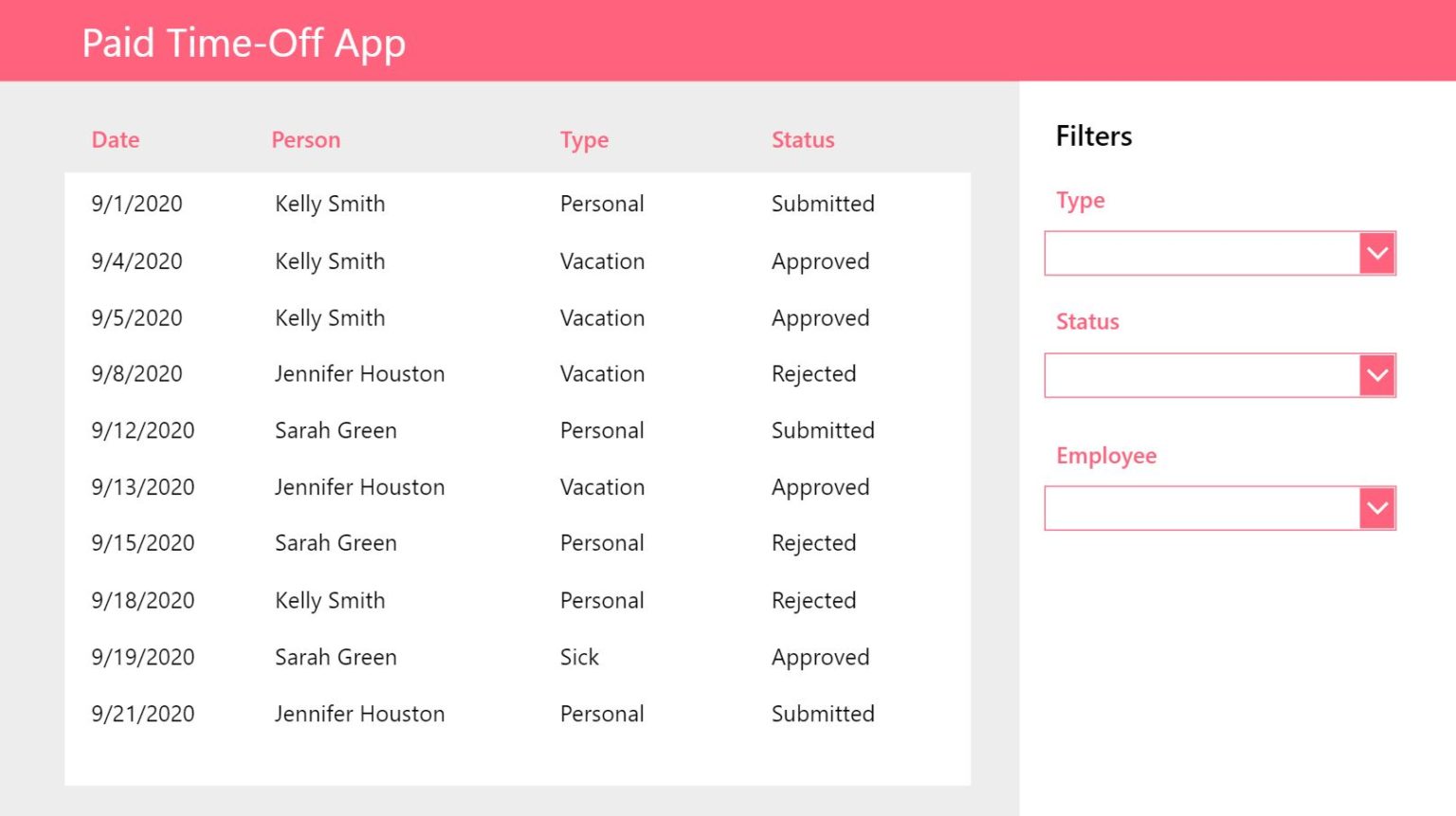
Task: Sort the table by the Date column
Action: tap(115, 139)
